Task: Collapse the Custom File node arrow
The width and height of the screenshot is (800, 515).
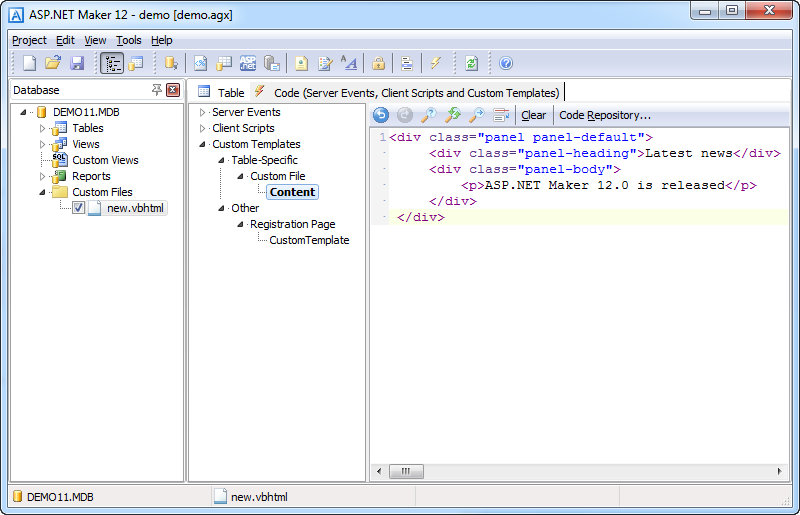Action: click(x=240, y=177)
